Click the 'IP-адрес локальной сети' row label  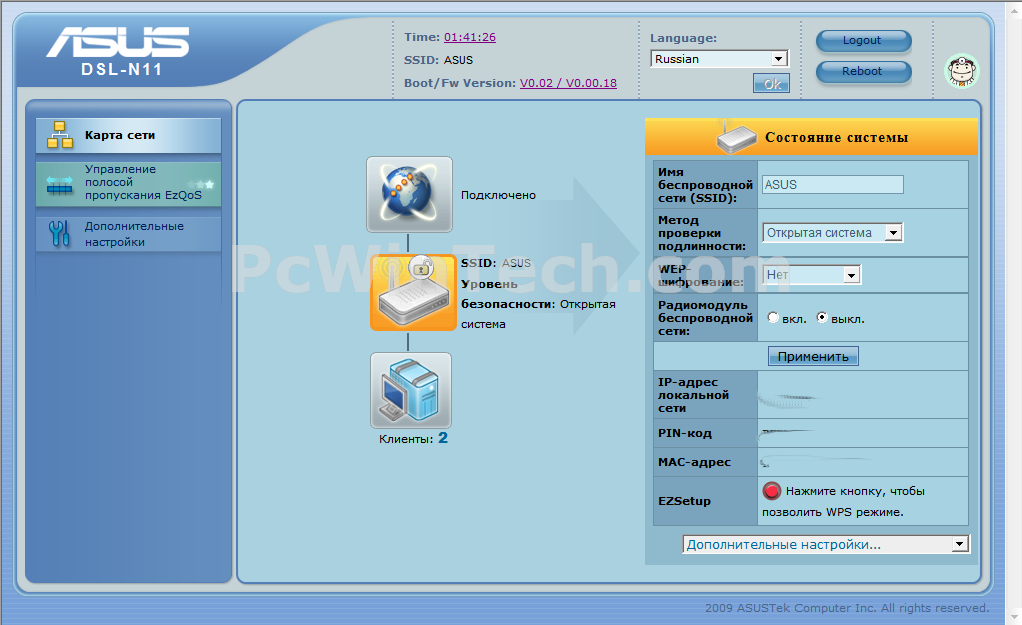[694, 395]
